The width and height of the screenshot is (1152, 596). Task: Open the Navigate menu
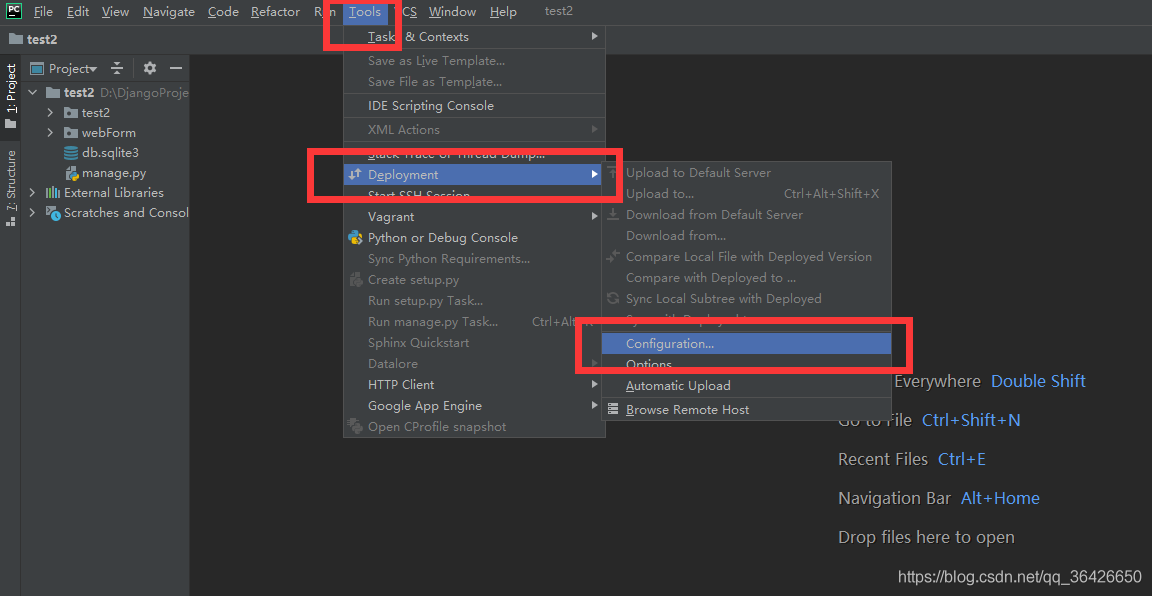tap(169, 12)
